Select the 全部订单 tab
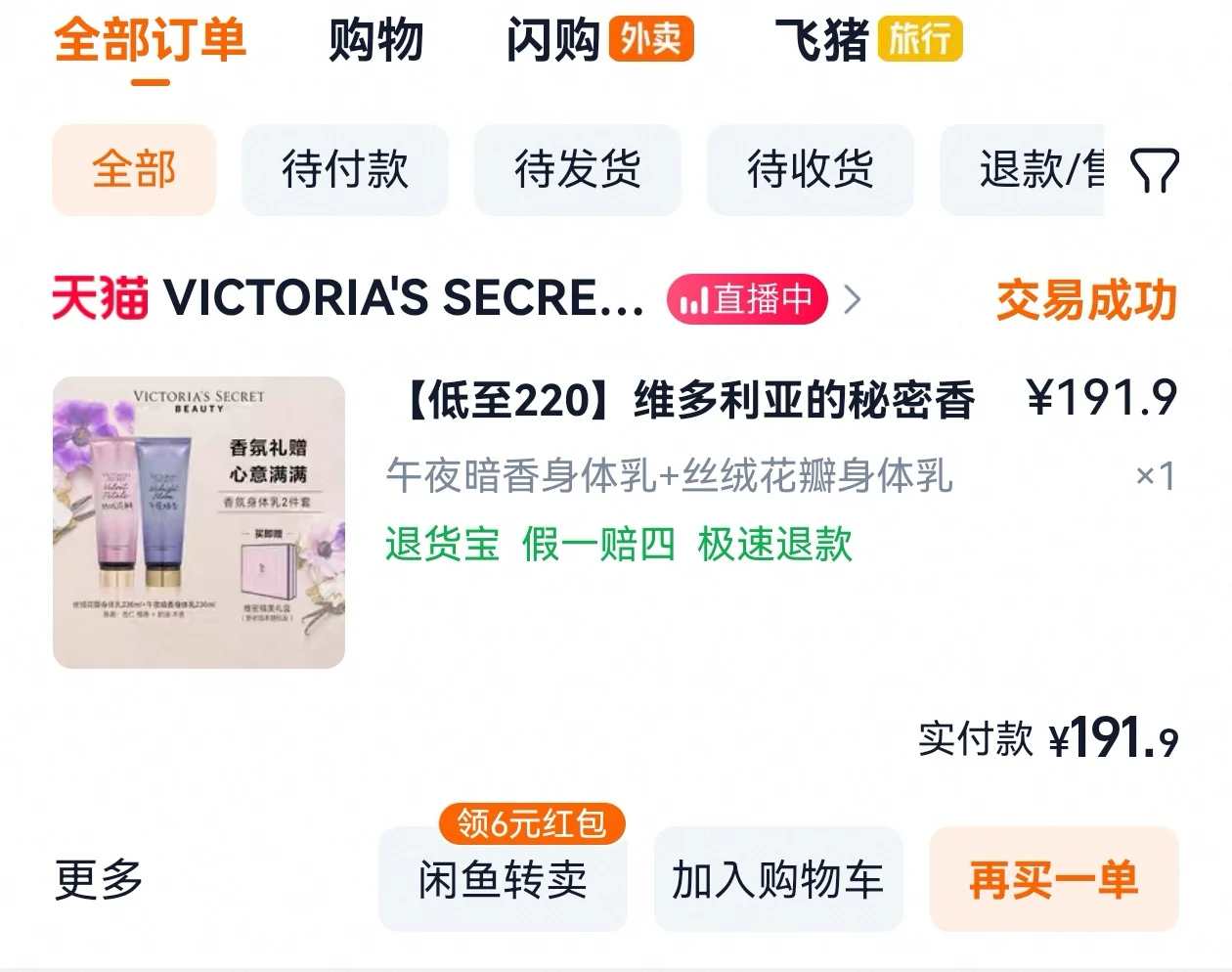1232x972 pixels. [150, 40]
